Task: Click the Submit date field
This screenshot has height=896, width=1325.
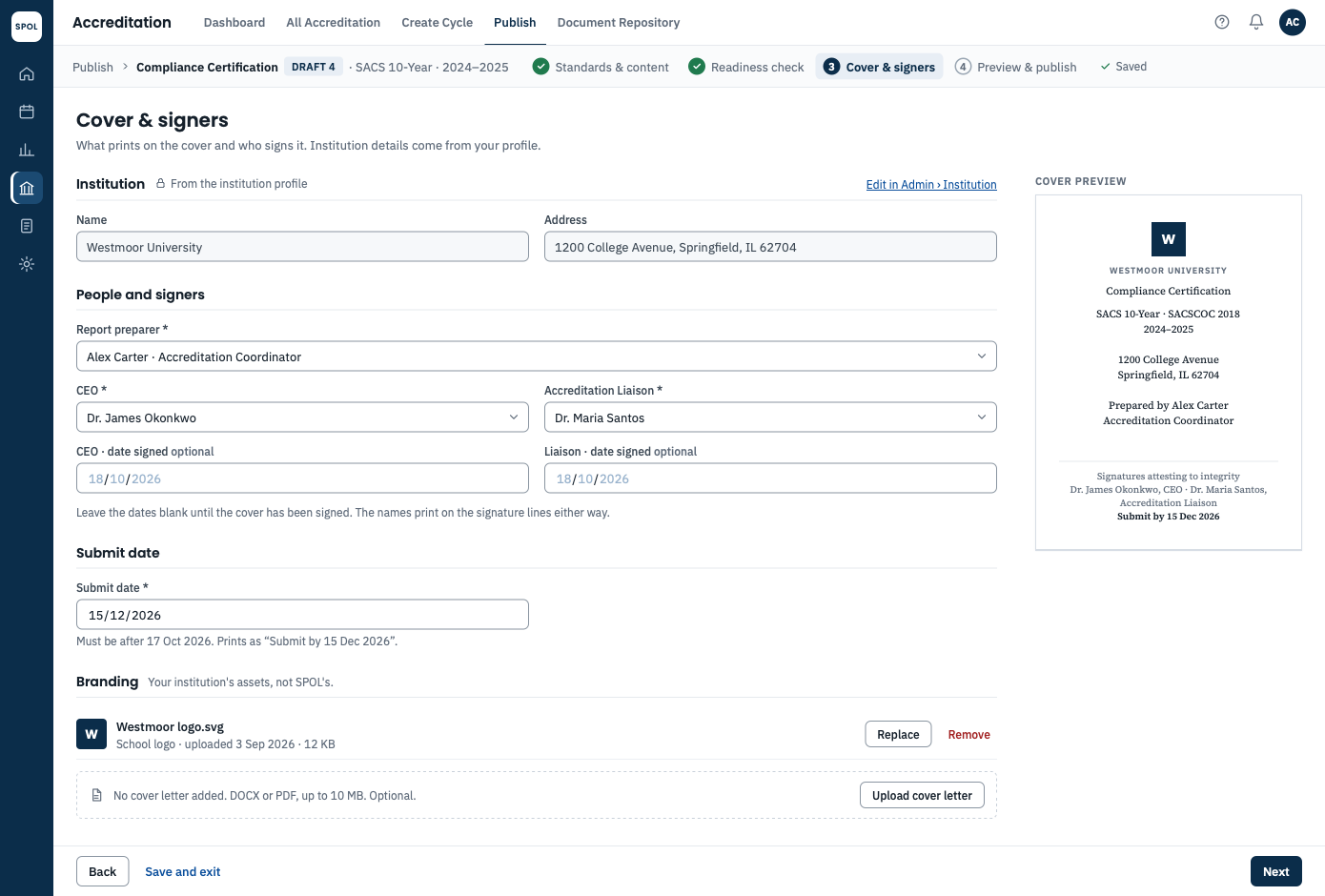Action: (302, 615)
